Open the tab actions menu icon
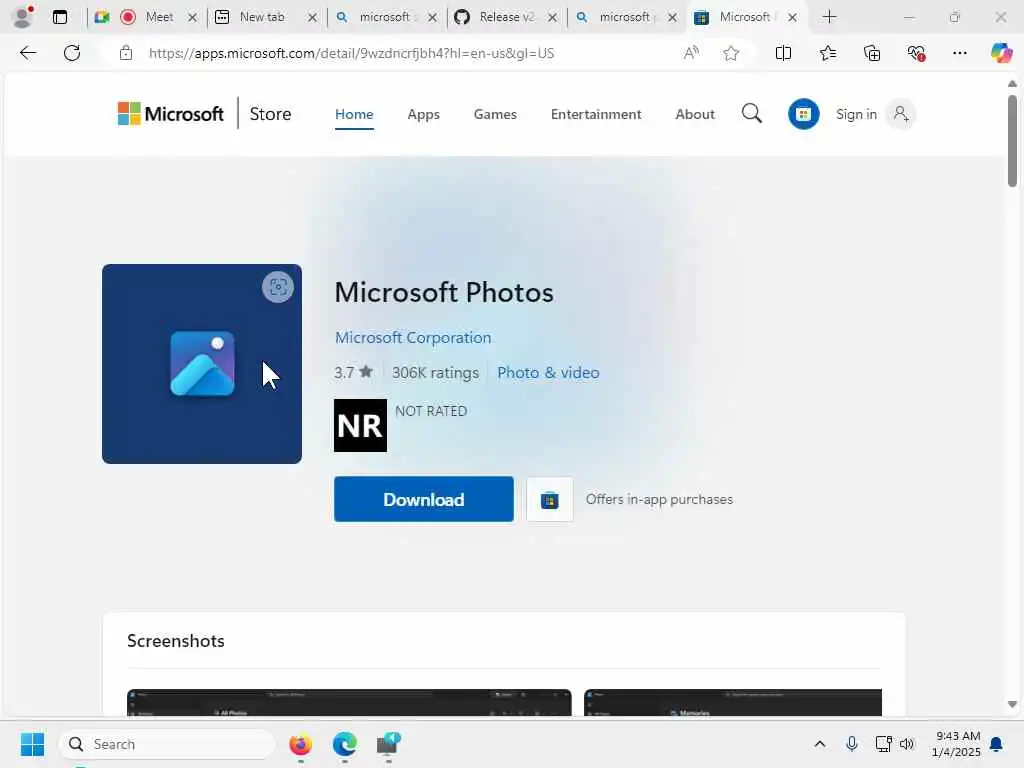Screen dimensions: 1024x768 pyautogui.click(x=59, y=17)
